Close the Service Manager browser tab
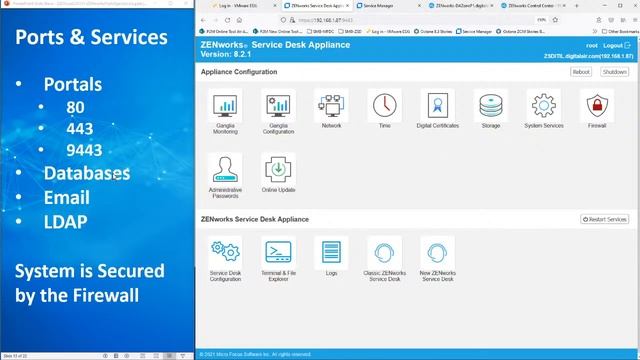Image resolution: width=640 pixels, height=360 pixels. pyautogui.click(x=419, y=6)
